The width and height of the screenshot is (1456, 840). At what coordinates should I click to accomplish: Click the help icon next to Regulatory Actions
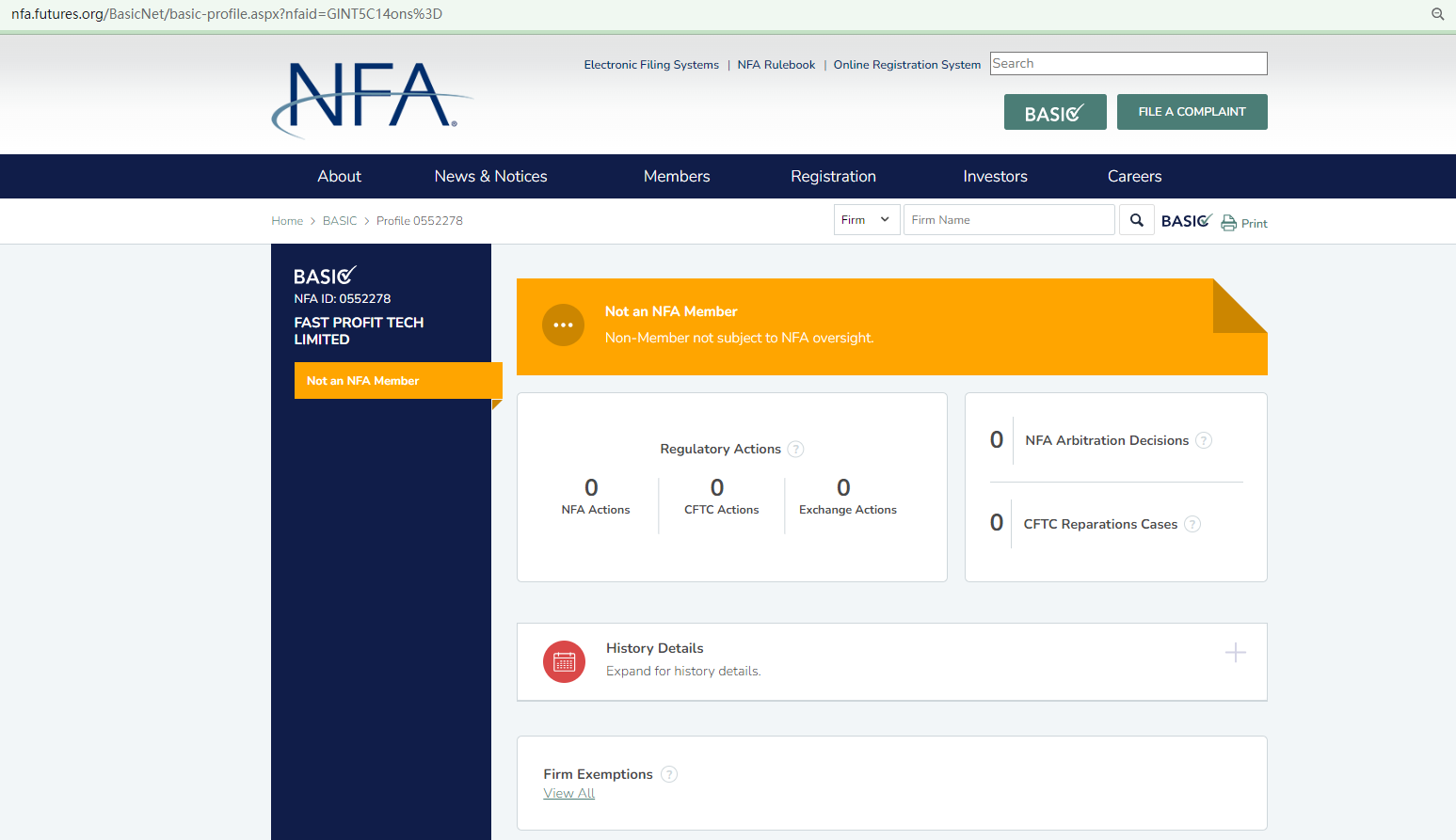tap(795, 450)
